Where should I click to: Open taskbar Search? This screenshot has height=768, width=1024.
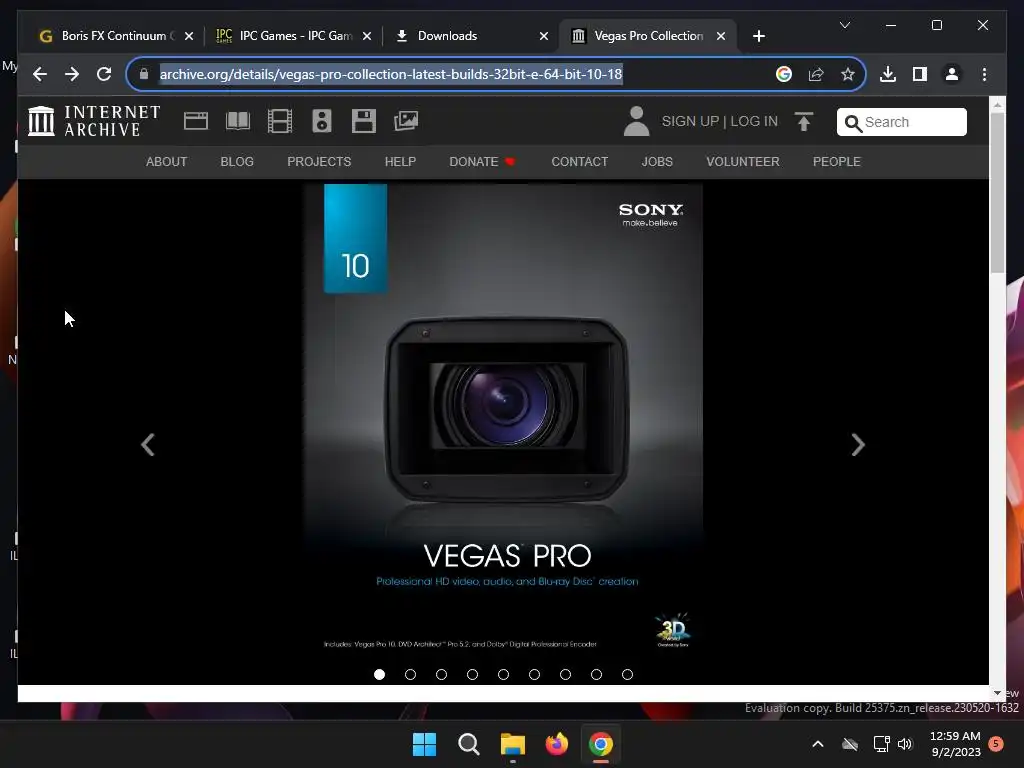point(469,744)
